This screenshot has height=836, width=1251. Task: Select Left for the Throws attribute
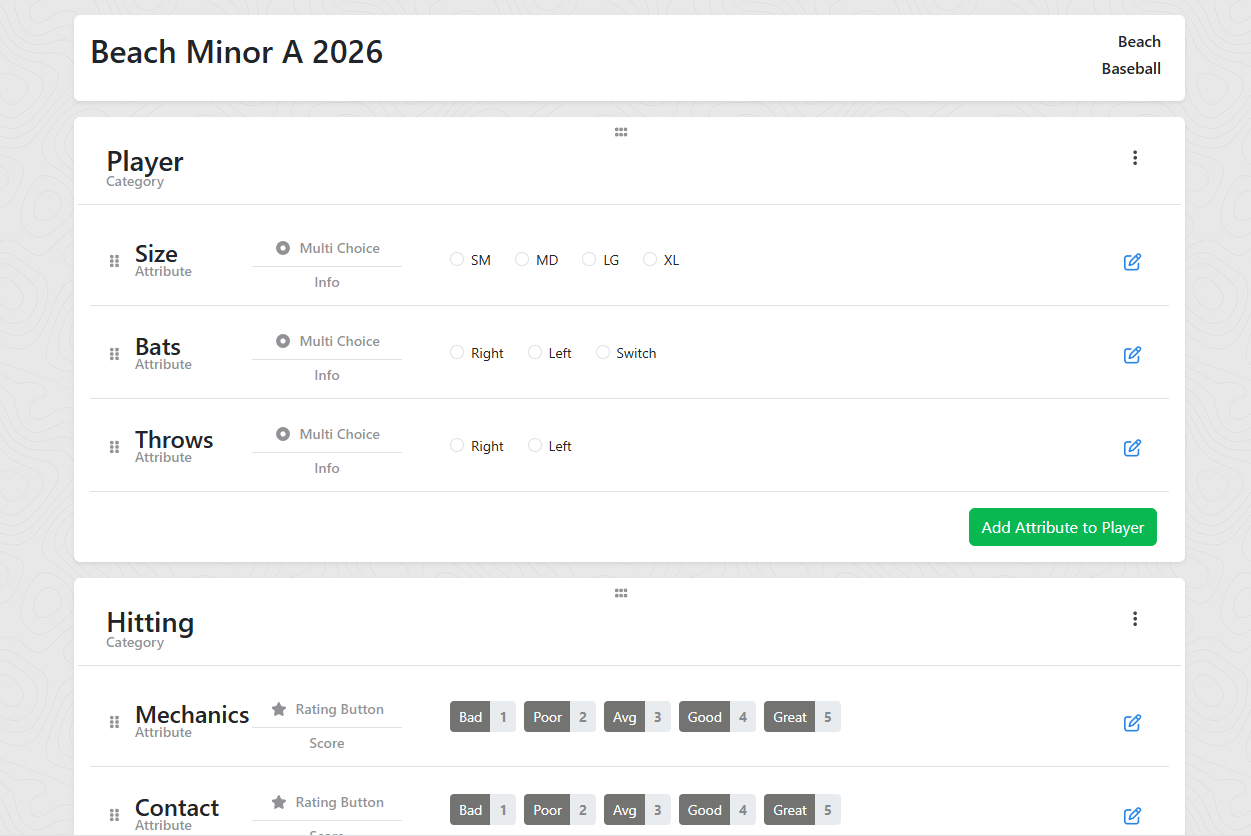pyautogui.click(x=534, y=445)
